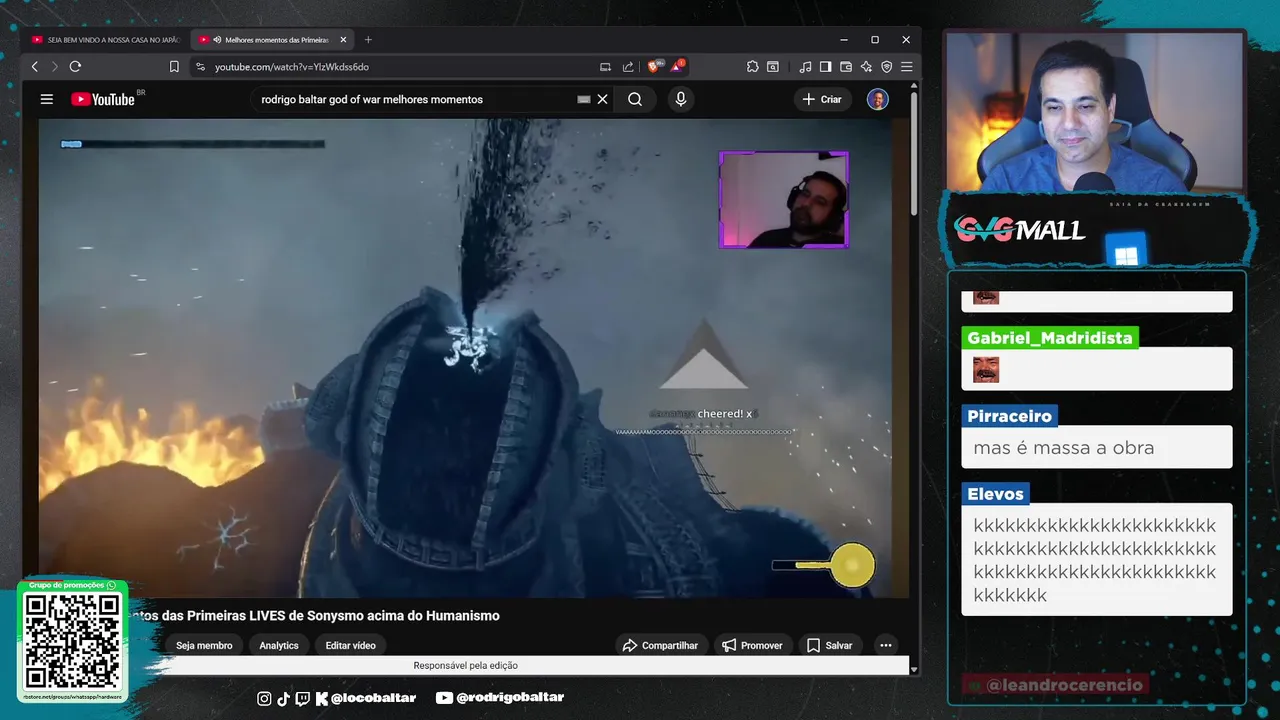Image resolution: width=1280 pixels, height=720 pixels.
Task: Share this page from the address bar
Action: [x=628, y=67]
